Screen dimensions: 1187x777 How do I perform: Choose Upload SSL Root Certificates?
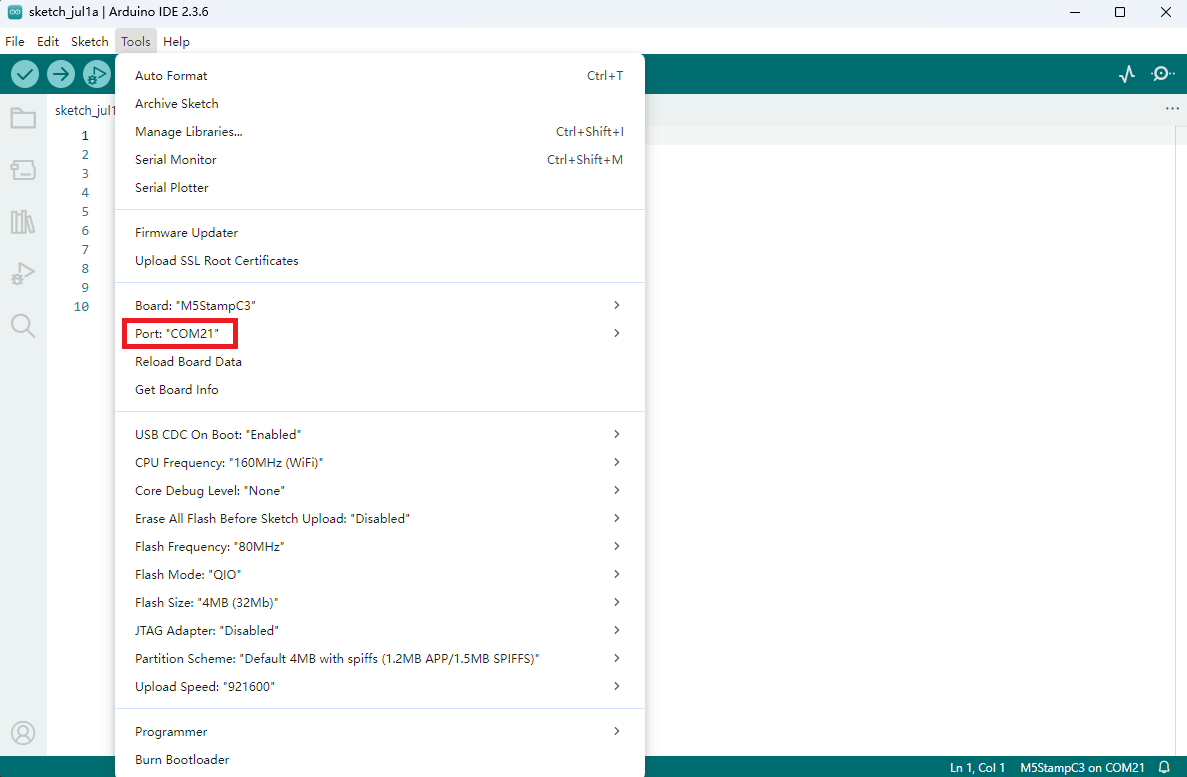(x=380, y=261)
